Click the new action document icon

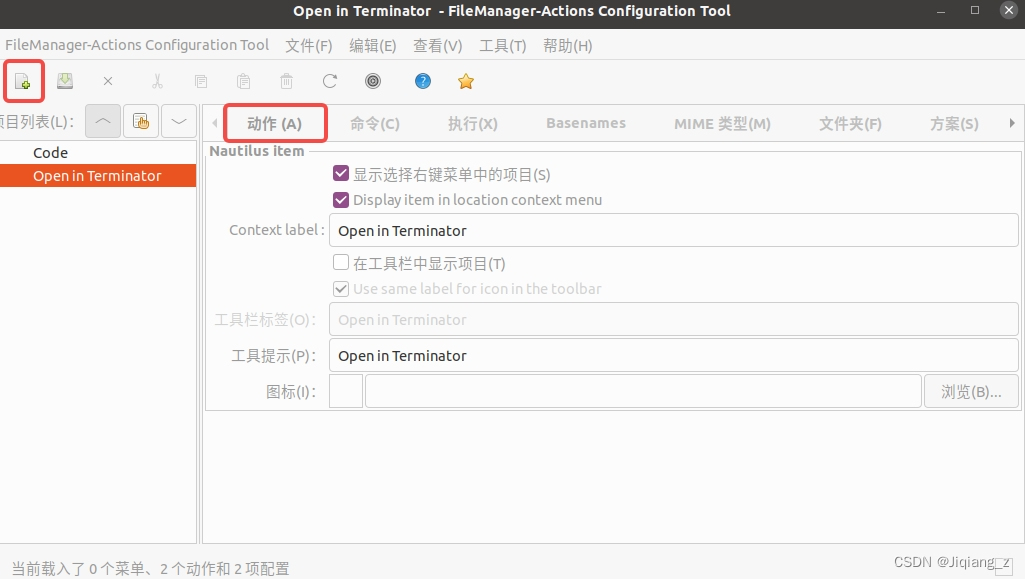pyautogui.click(x=23, y=81)
